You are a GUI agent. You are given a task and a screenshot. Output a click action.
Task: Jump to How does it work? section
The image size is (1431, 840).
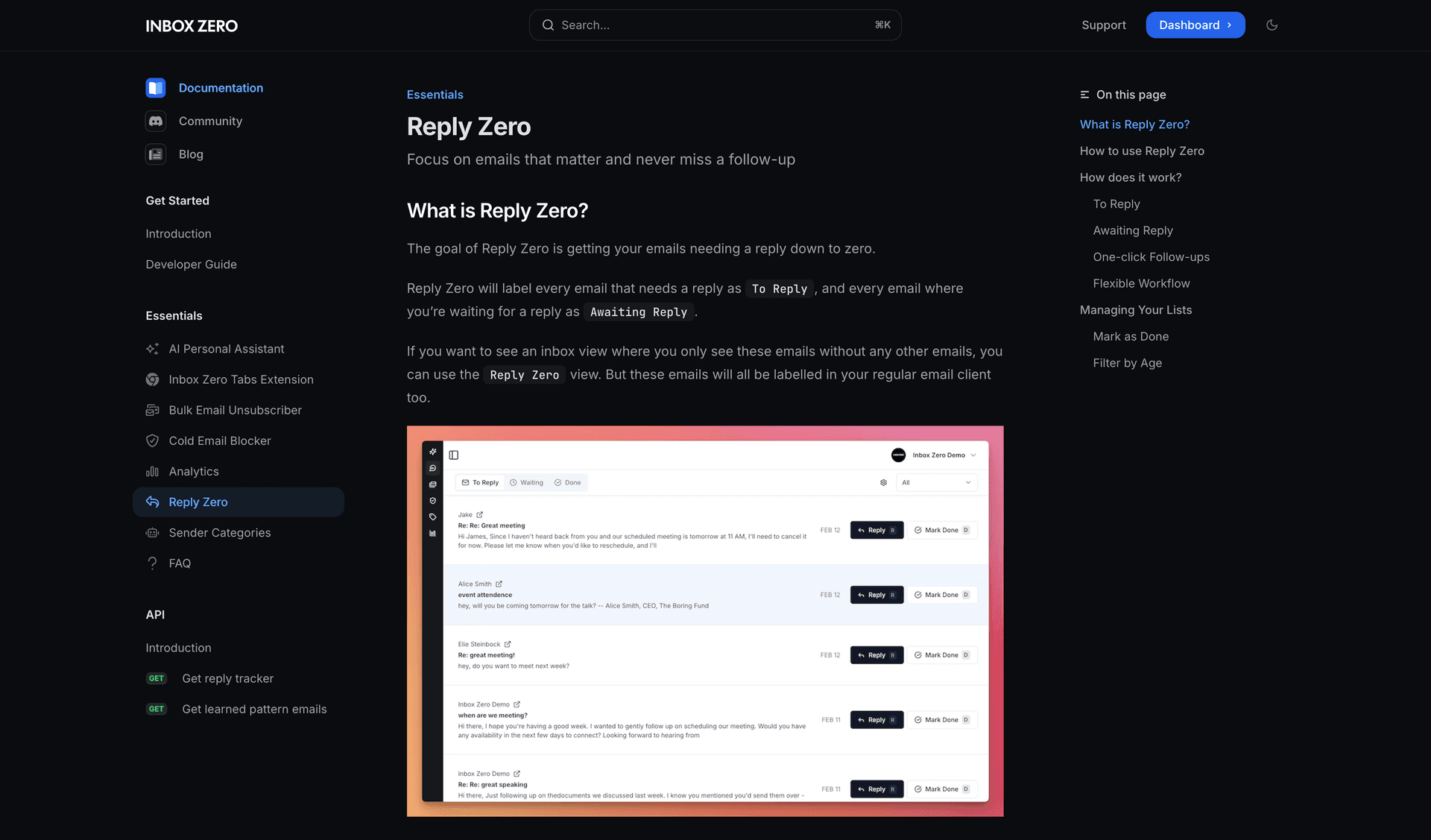pyautogui.click(x=1130, y=177)
